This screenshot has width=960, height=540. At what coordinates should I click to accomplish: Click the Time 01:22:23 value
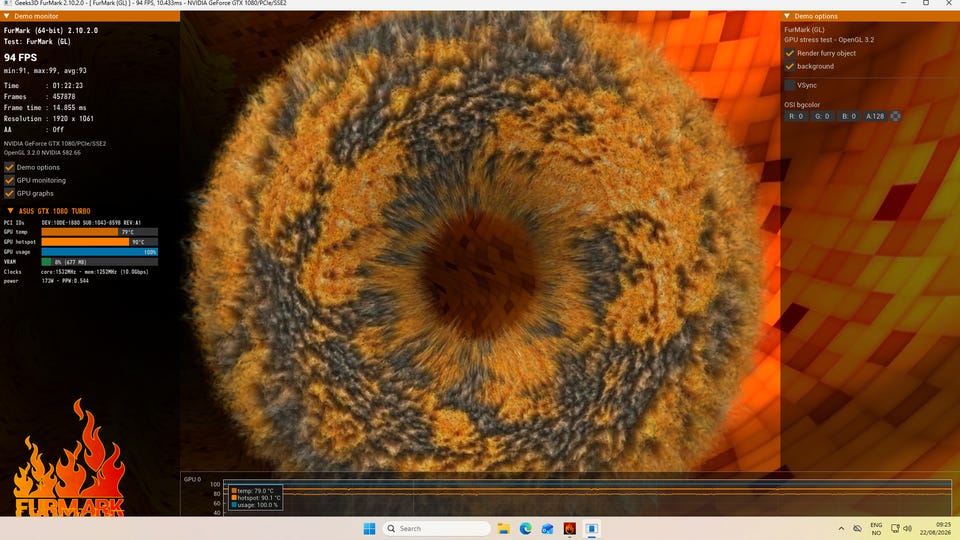[67, 86]
